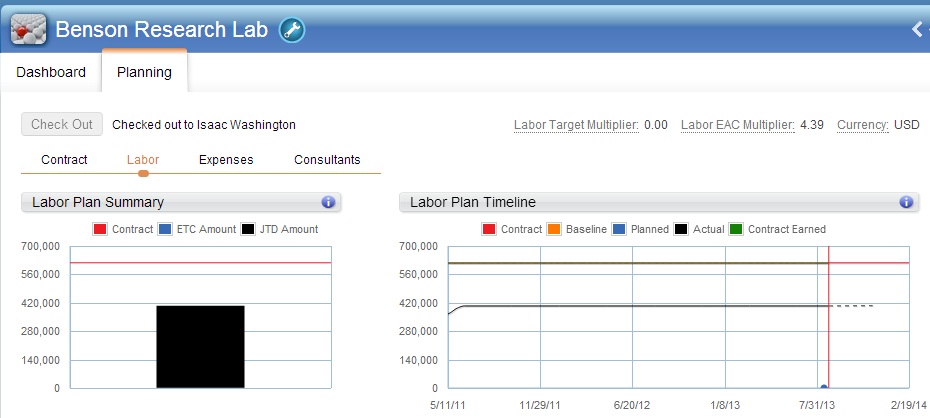Click the wrench settings icon beside project name
The image size is (930, 418).
(x=292, y=30)
